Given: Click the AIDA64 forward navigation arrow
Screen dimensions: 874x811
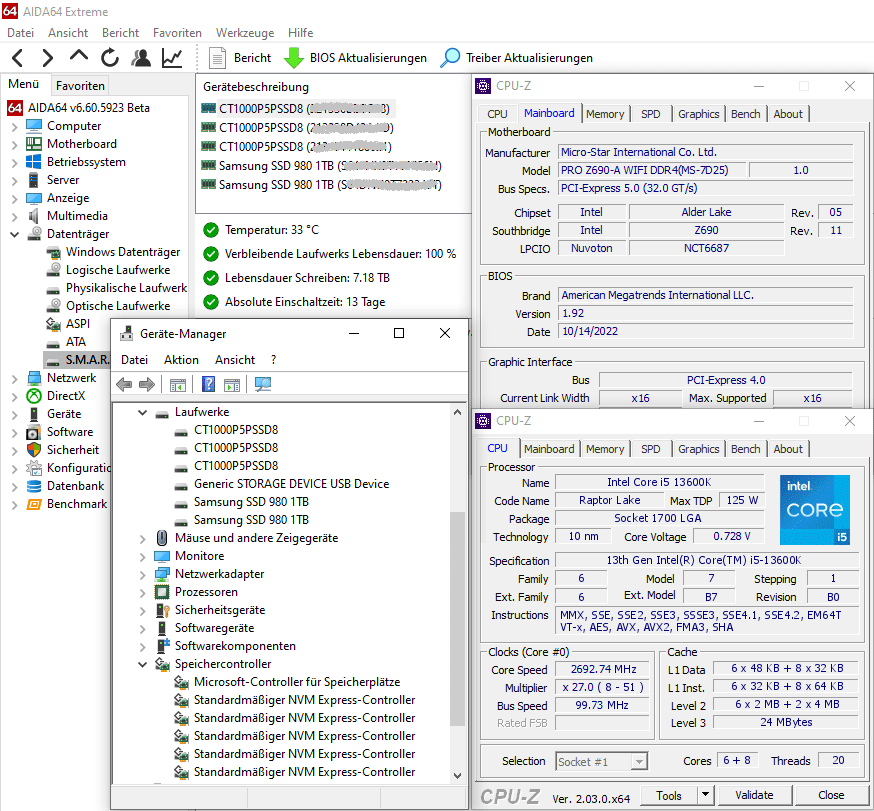Looking at the screenshot, I should pos(48,57).
